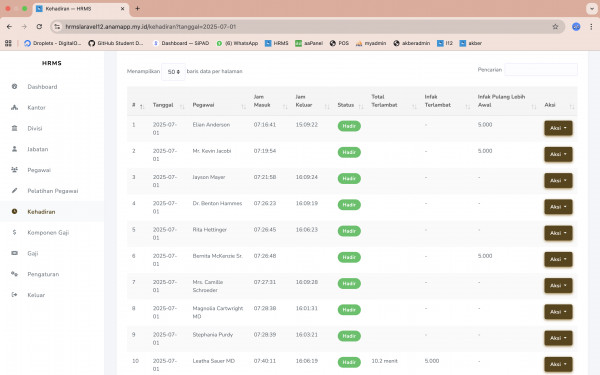Select the '10.2 menit' Total Terlambat cell

[385, 361]
